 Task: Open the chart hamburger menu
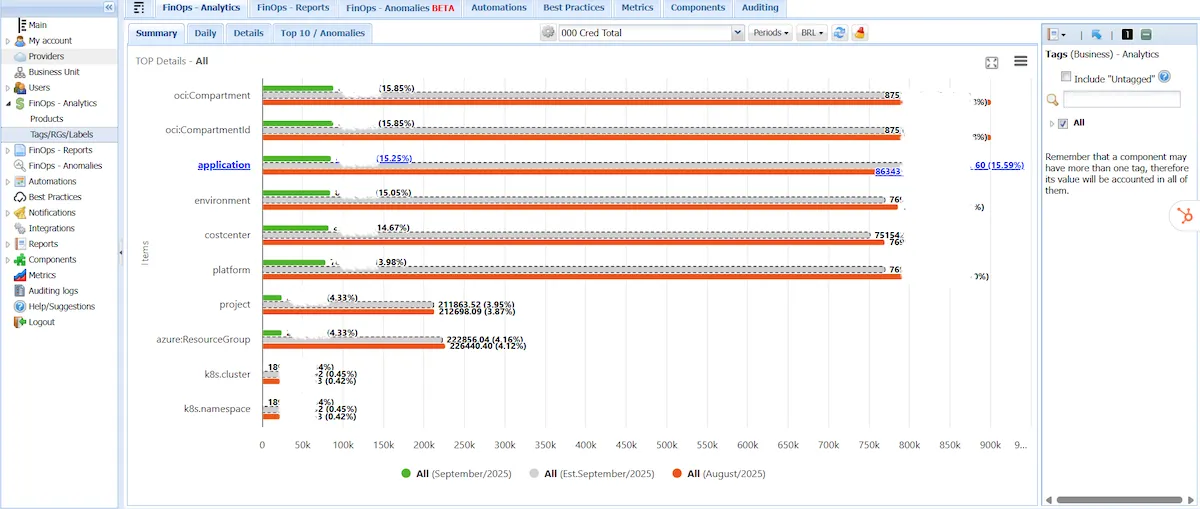(x=1020, y=61)
